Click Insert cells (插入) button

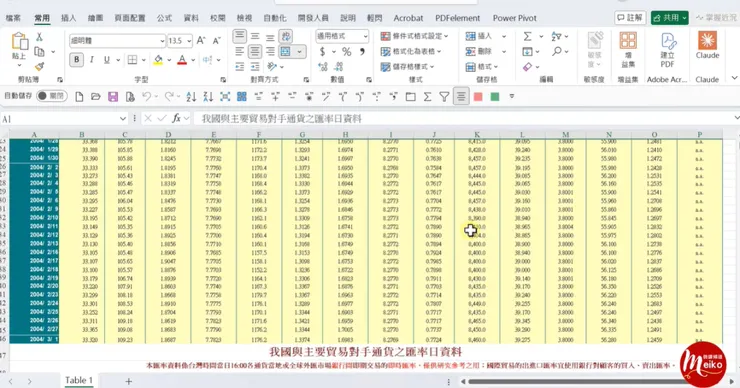click(479, 36)
